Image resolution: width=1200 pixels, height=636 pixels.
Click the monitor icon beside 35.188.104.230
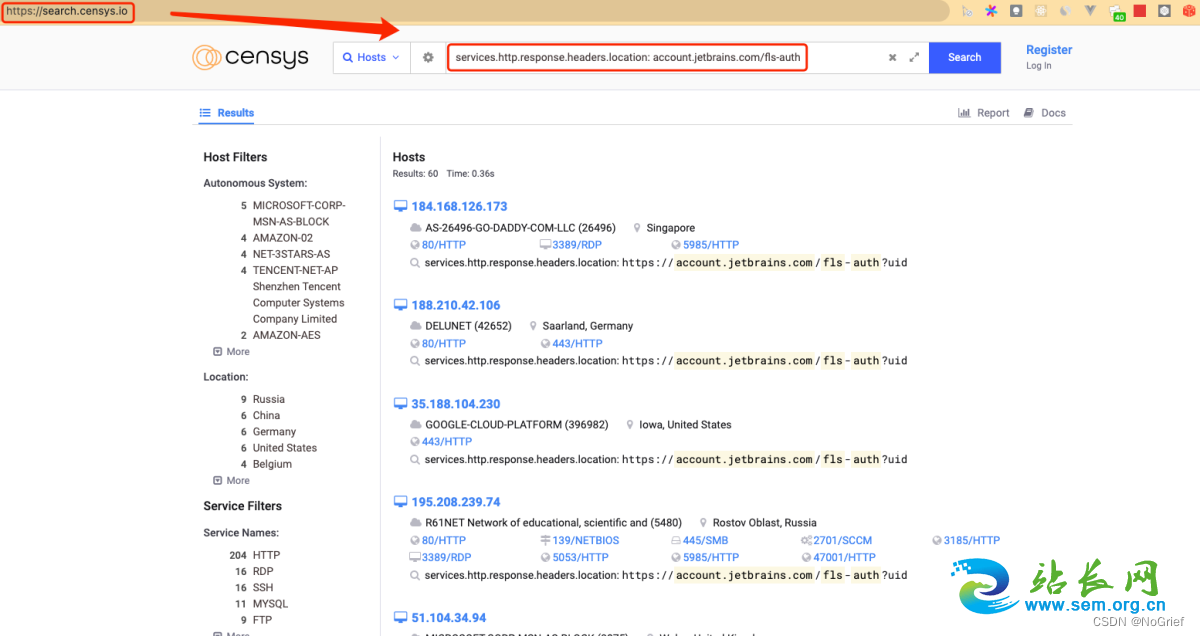[x=401, y=404]
